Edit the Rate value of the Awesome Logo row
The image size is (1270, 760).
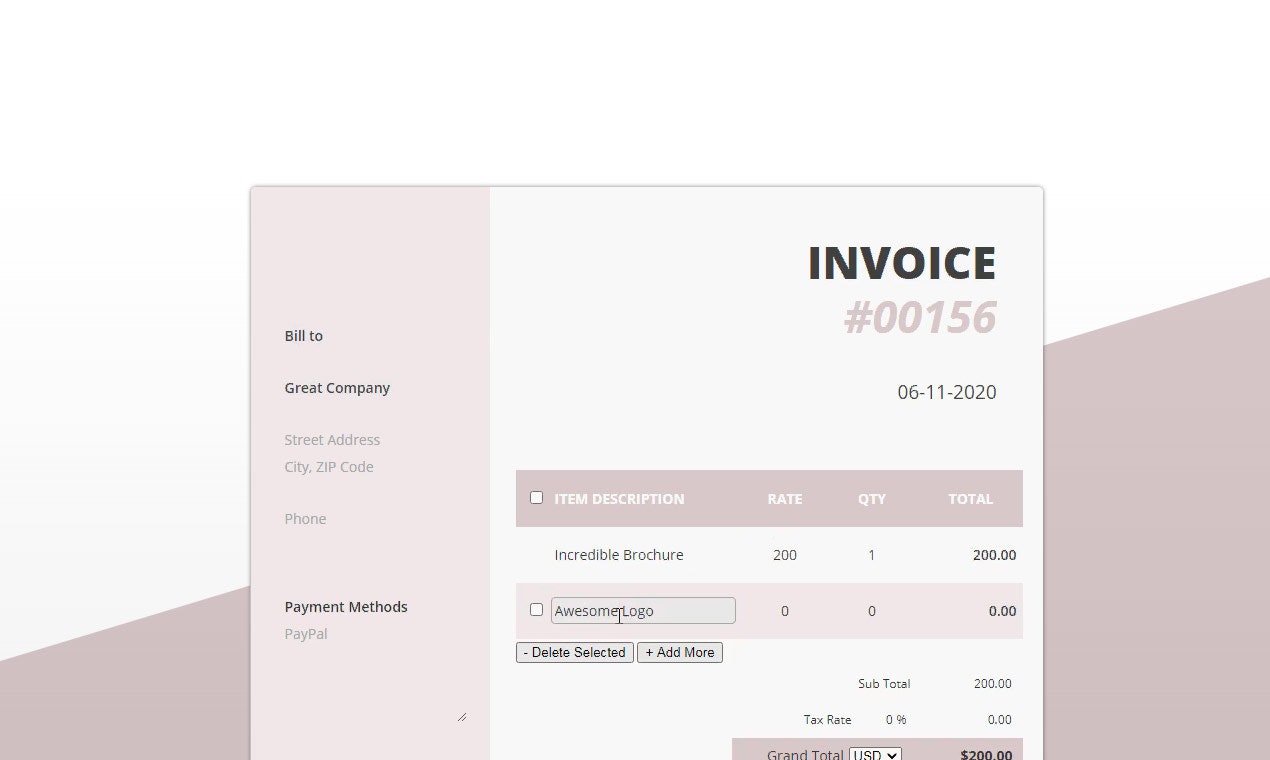(x=784, y=610)
